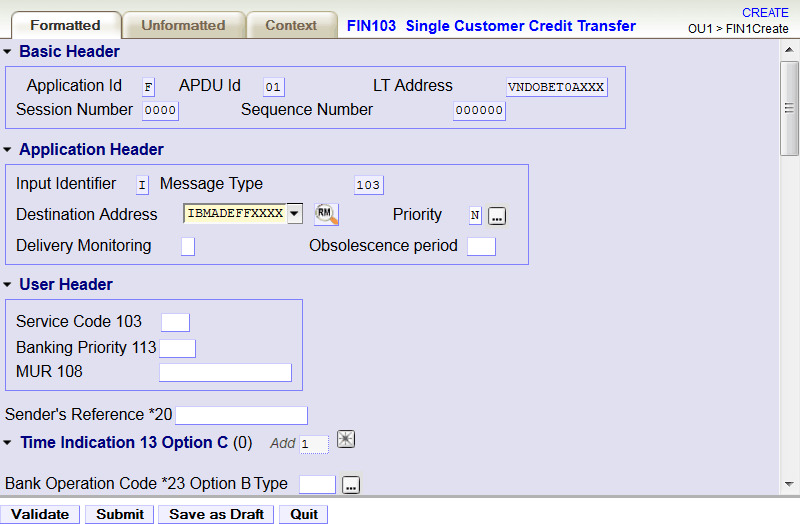Click the vertical scrollbar thumb
The height and width of the screenshot is (524, 800).
(x=789, y=108)
